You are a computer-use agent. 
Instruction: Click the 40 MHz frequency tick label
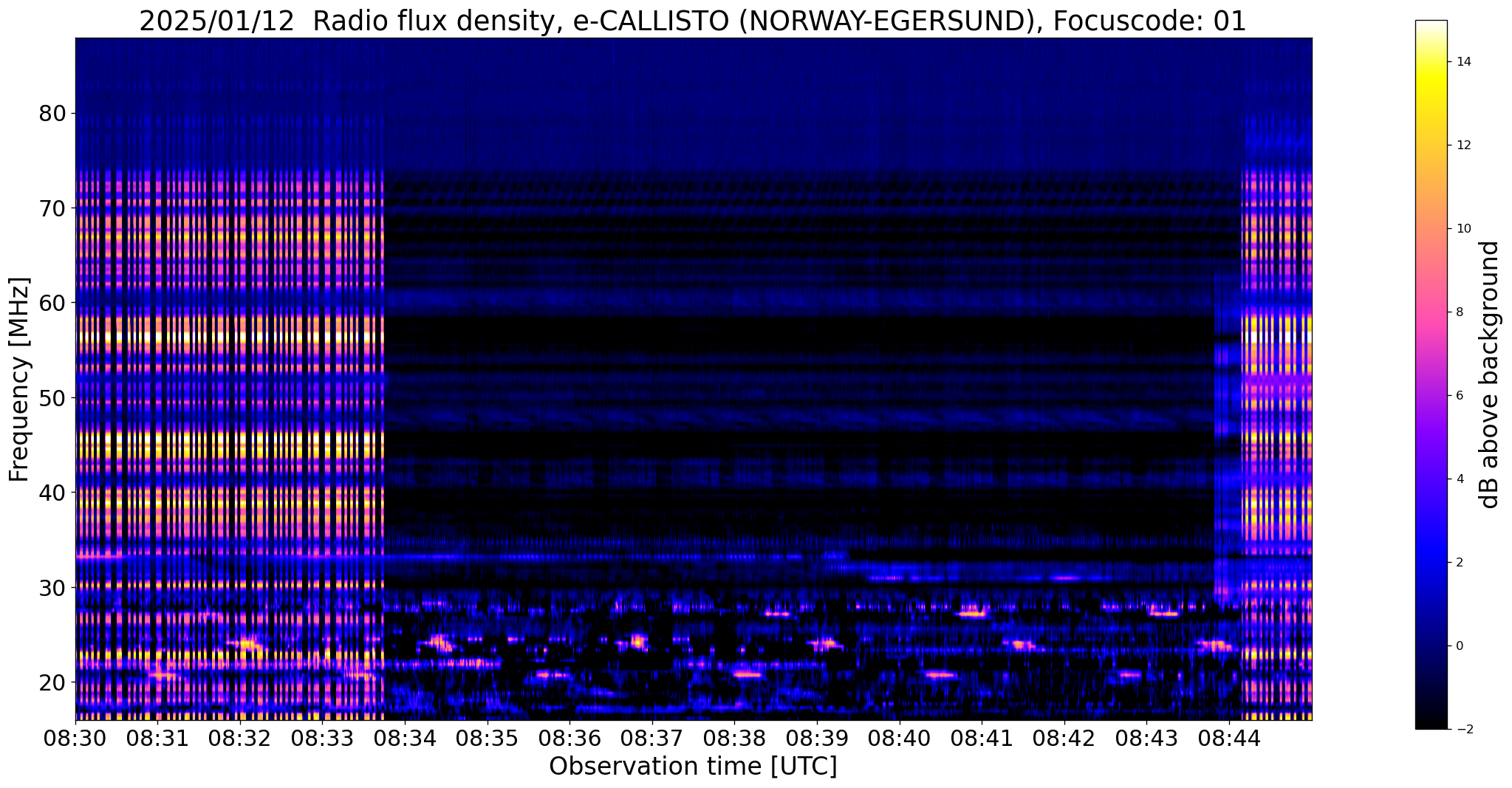52,492
